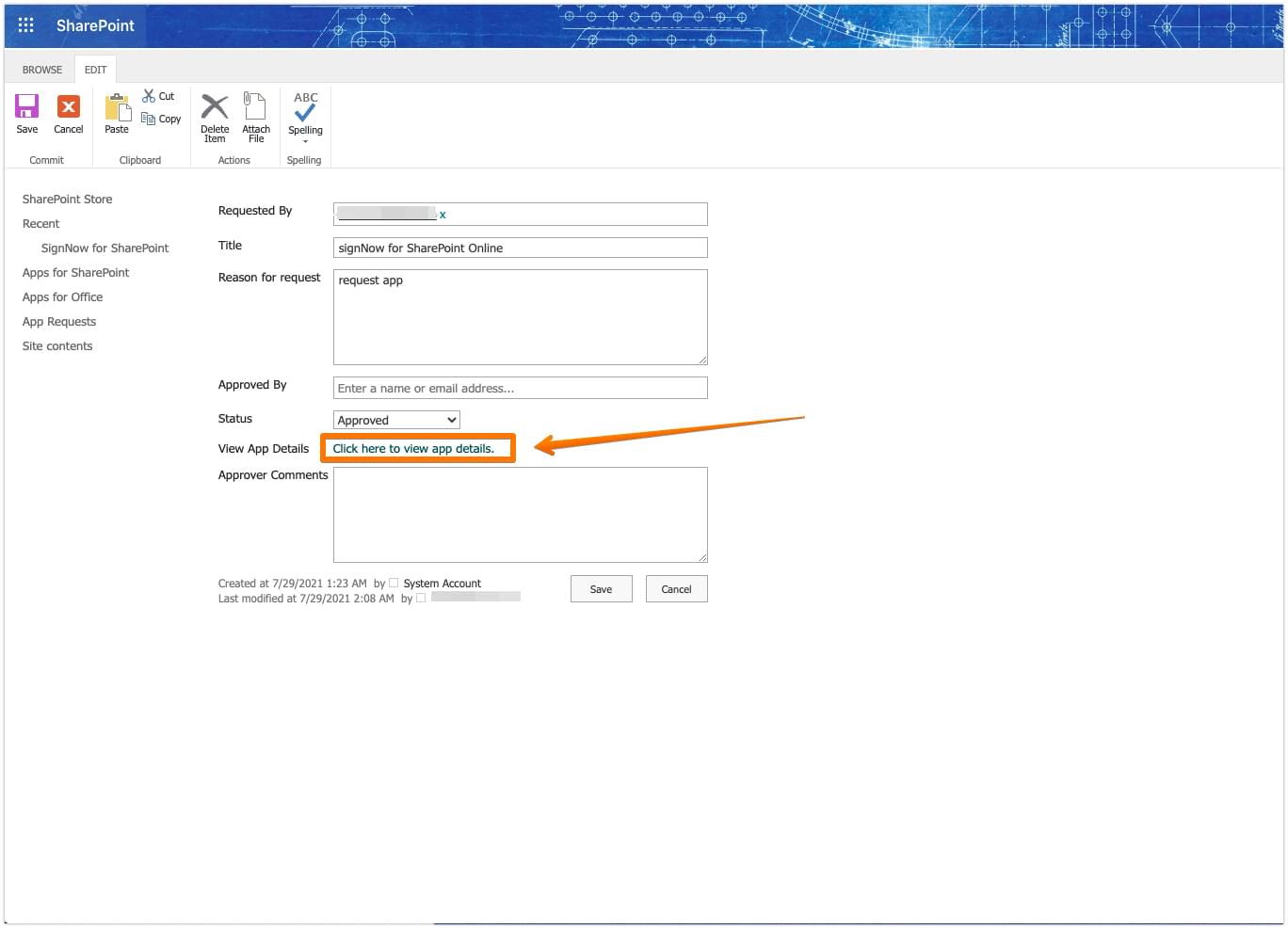Viewport: 1288px width, 929px height.
Task: Click the 'Click here to view app details' link
Action: 413,449
